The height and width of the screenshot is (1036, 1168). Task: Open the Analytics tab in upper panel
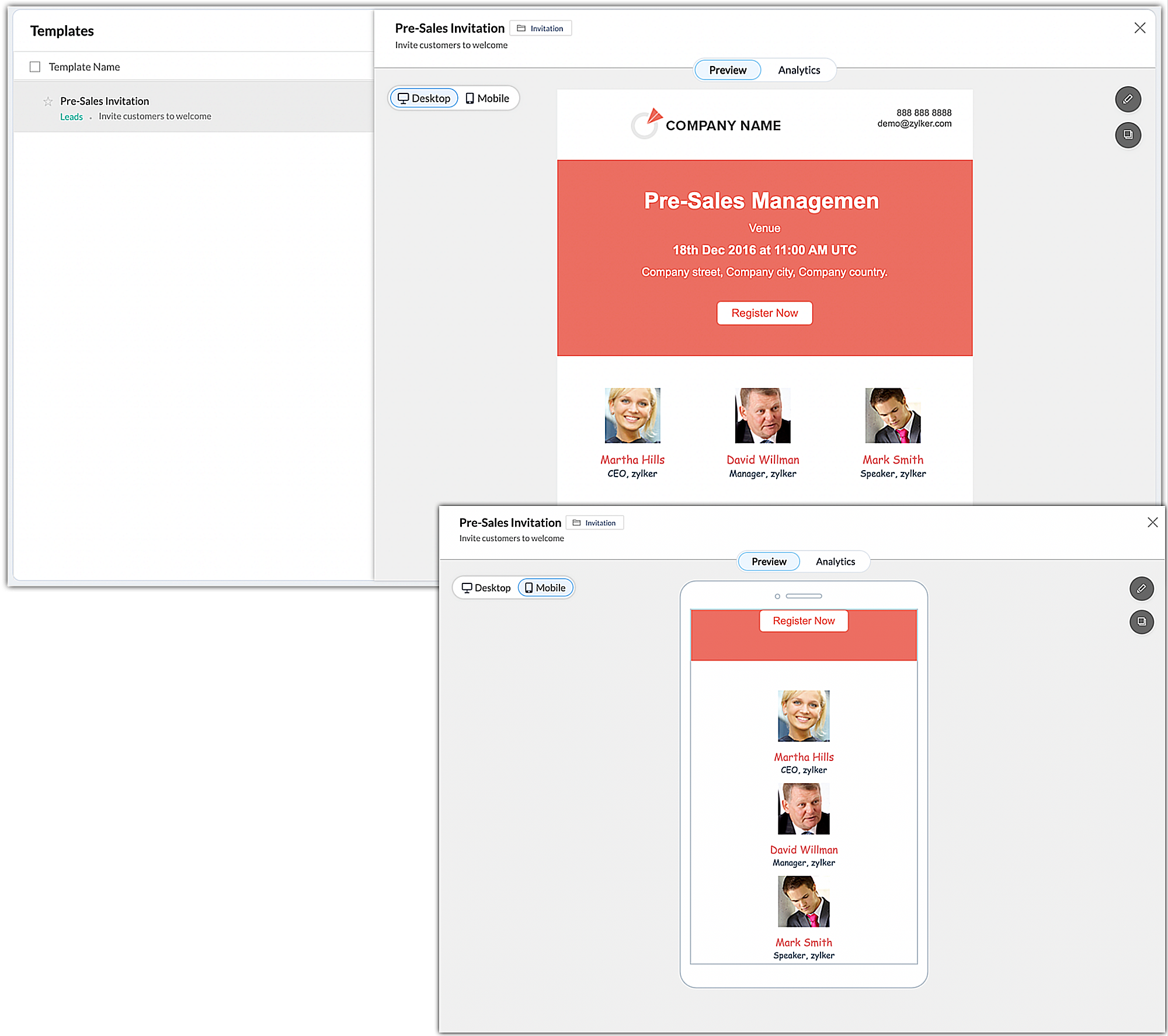pyautogui.click(x=799, y=71)
